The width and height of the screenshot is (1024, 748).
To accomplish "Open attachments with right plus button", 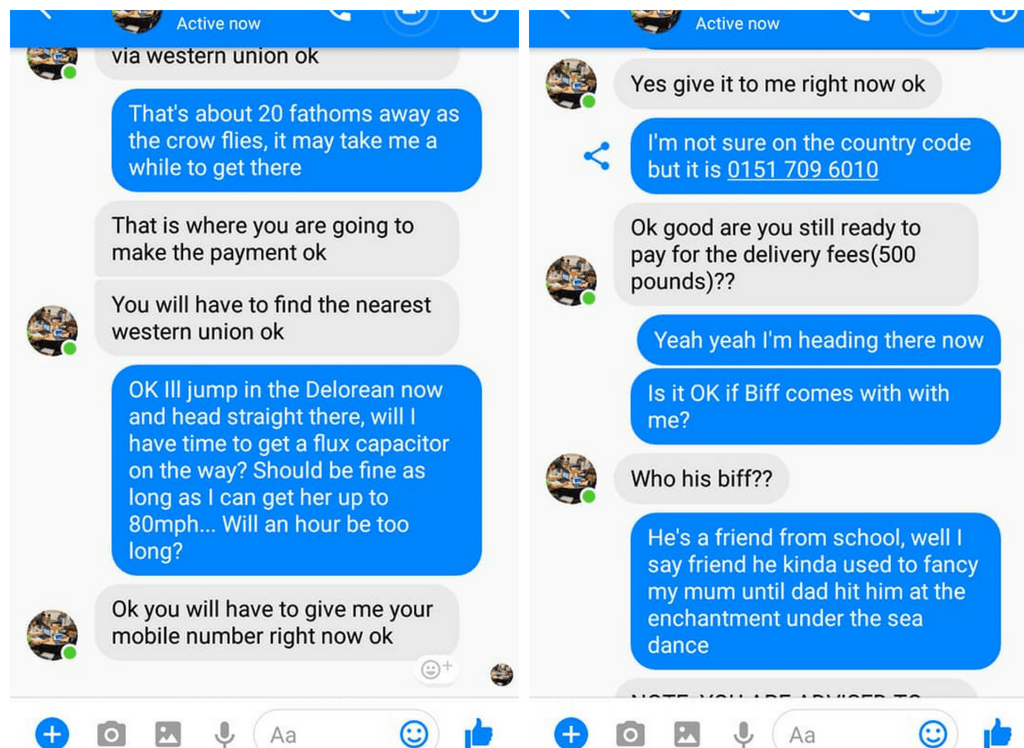I will tap(571, 733).
